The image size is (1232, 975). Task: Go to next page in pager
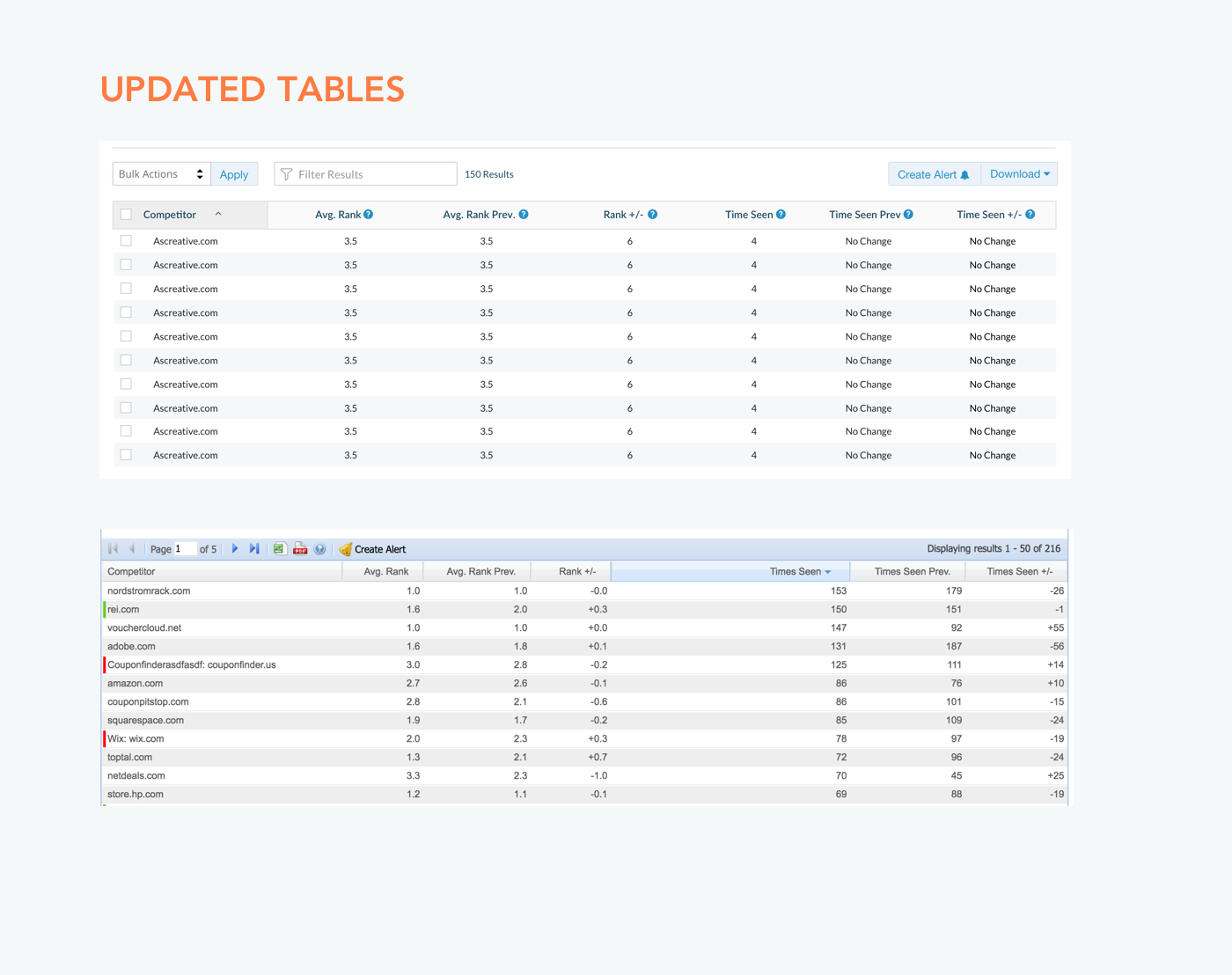(235, 548)
